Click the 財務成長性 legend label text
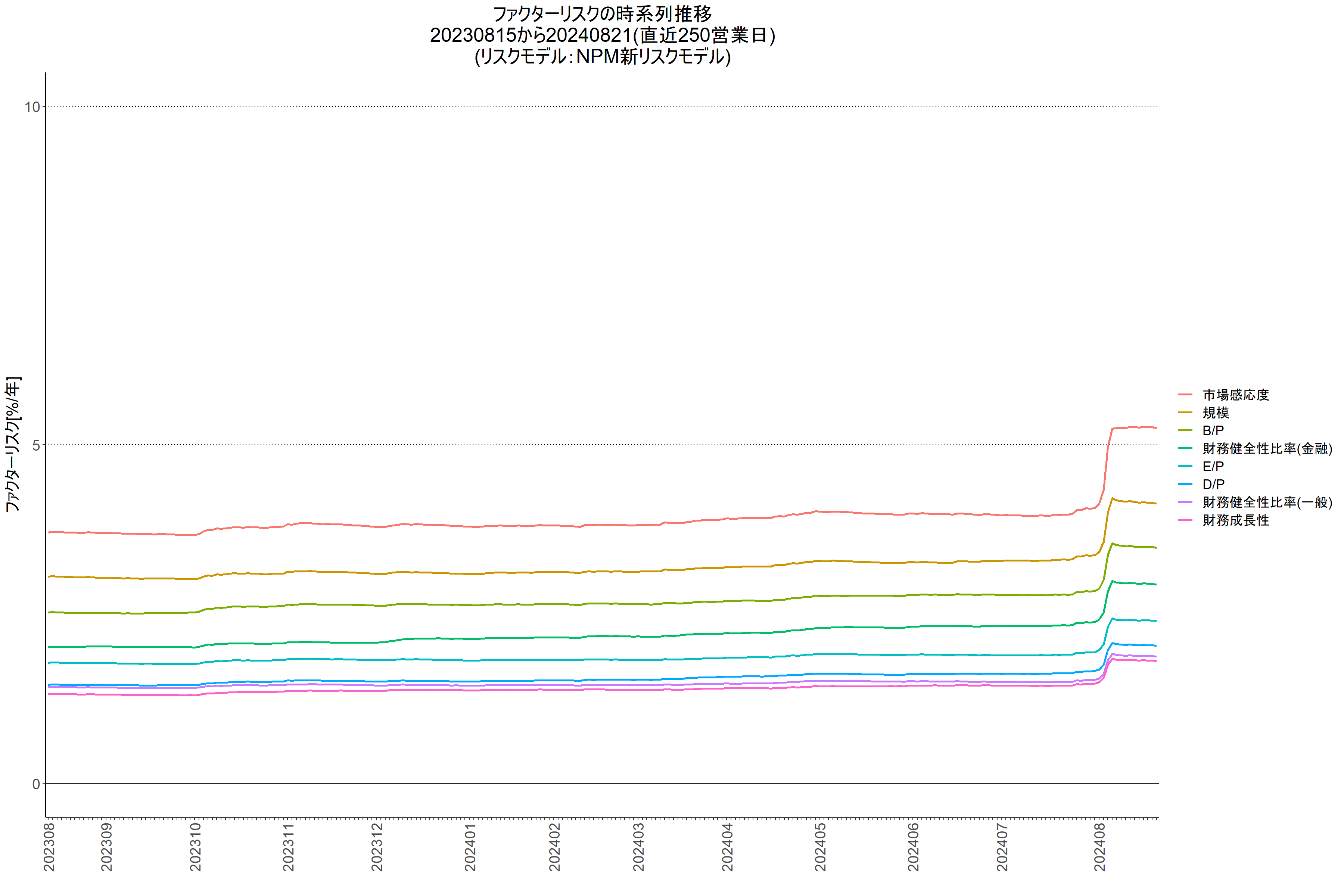Screen dimensions: 1344x896 point(1235,520)
